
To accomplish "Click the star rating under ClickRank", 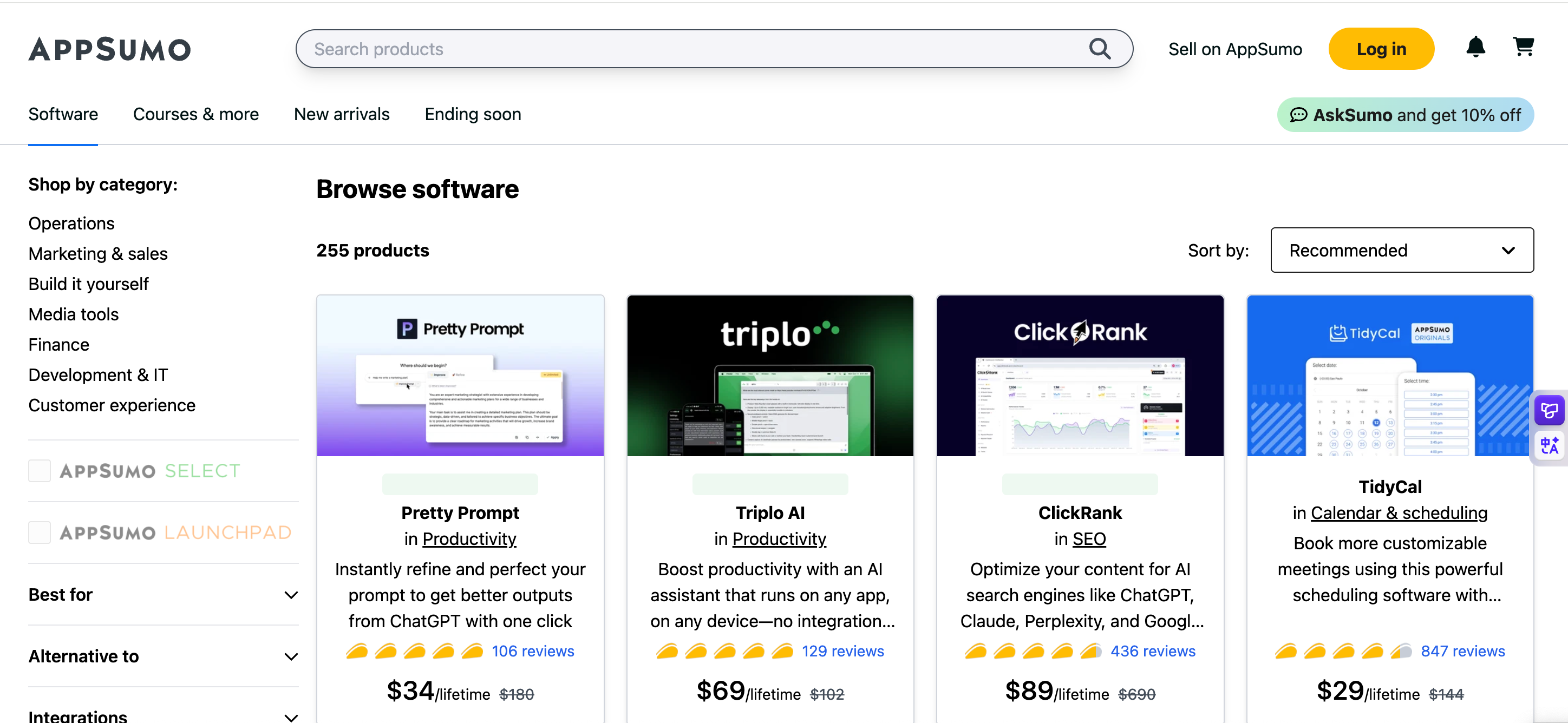I will 1034,651.
